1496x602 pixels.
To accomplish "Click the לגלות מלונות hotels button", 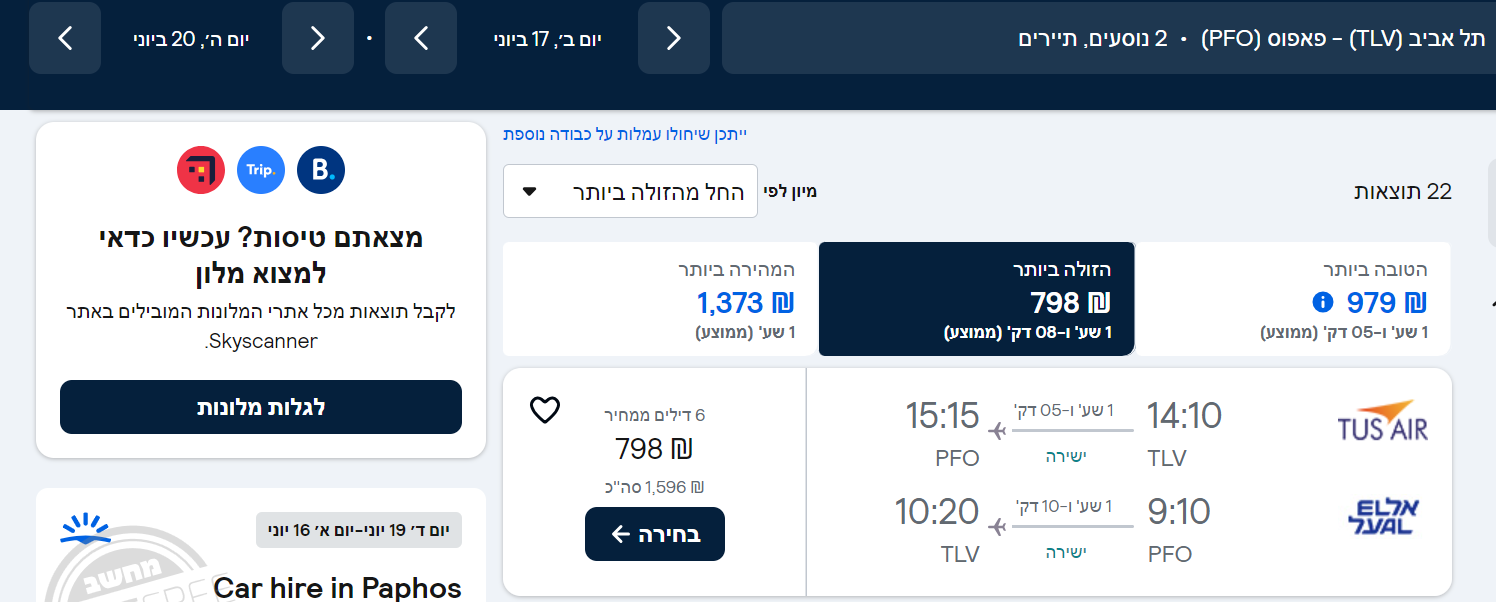I will click(261, 407).
